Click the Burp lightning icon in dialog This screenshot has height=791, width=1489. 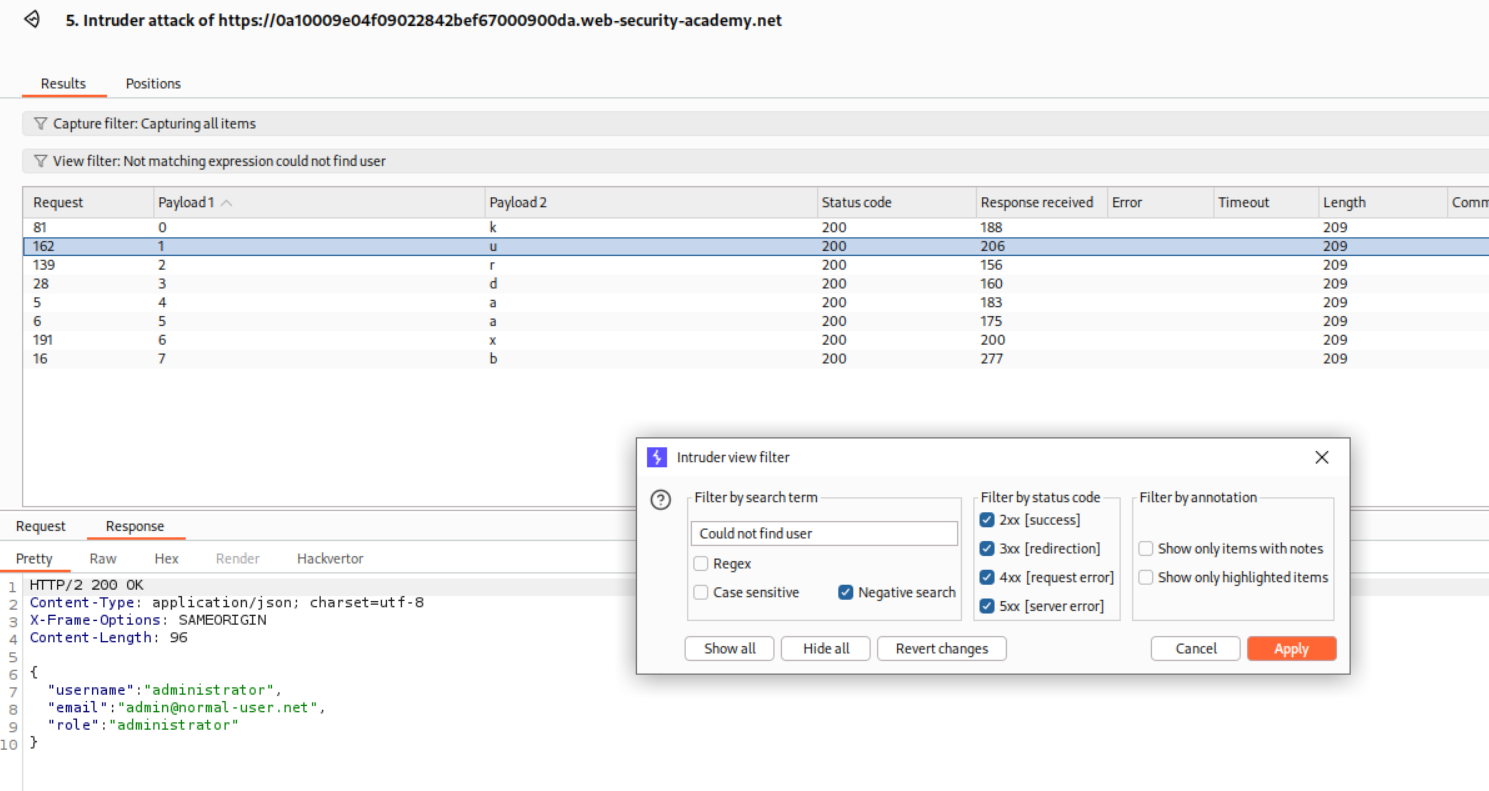pos(657,457)
